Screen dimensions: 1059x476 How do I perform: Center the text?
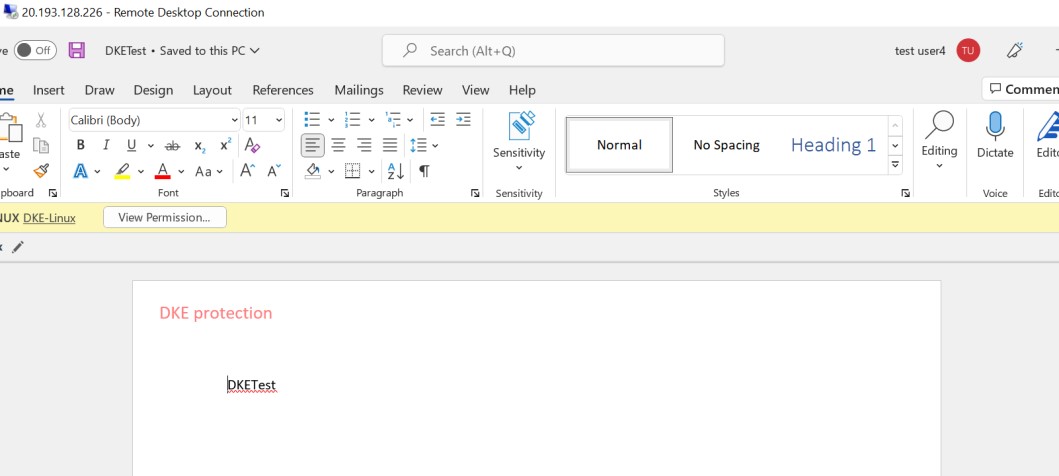pyautogui.click(x=338, y=145)
